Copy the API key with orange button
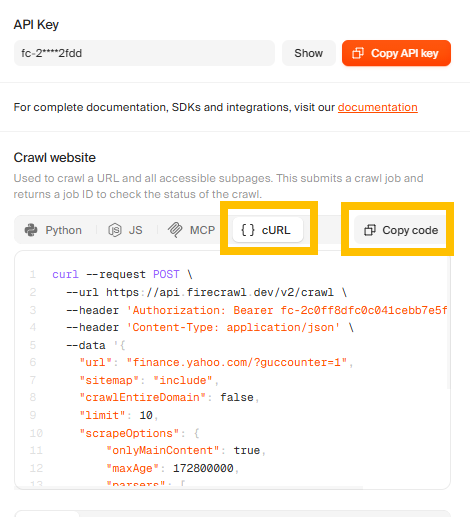This screenshot has width=470, height=517. click(396, 53)
